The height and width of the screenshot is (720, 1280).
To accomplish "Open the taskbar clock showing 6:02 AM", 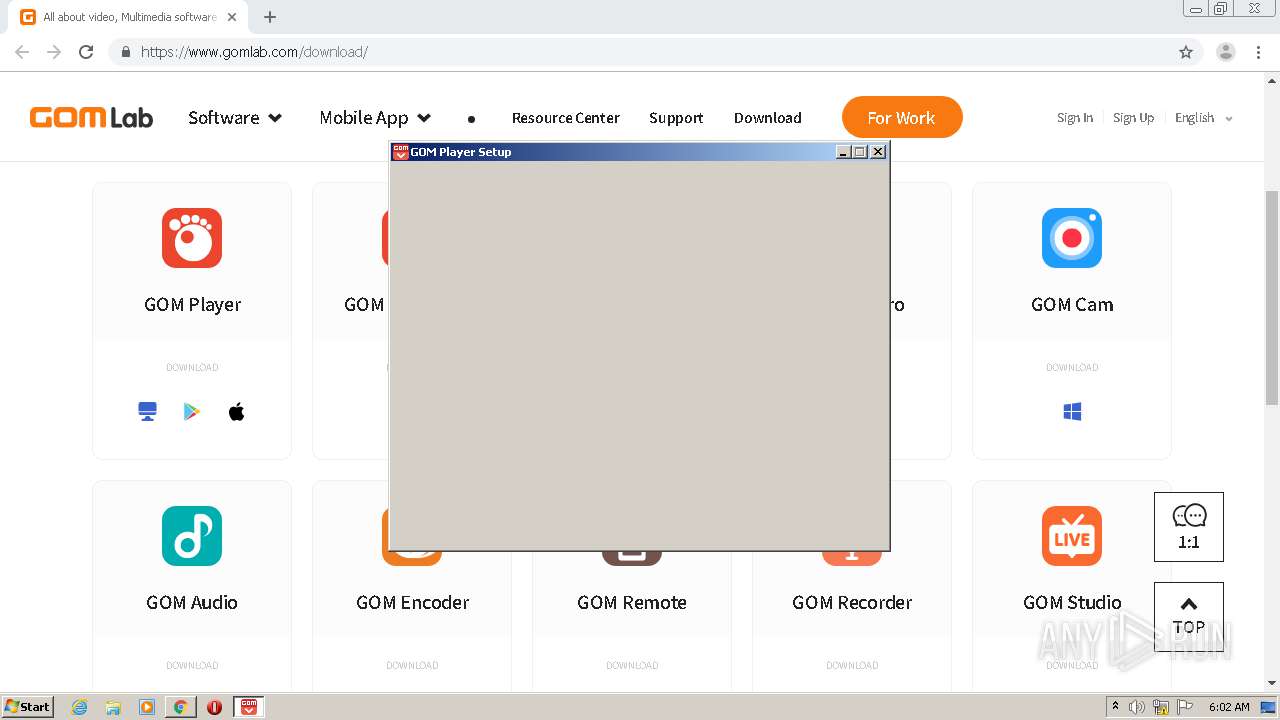I will 1229,707.
